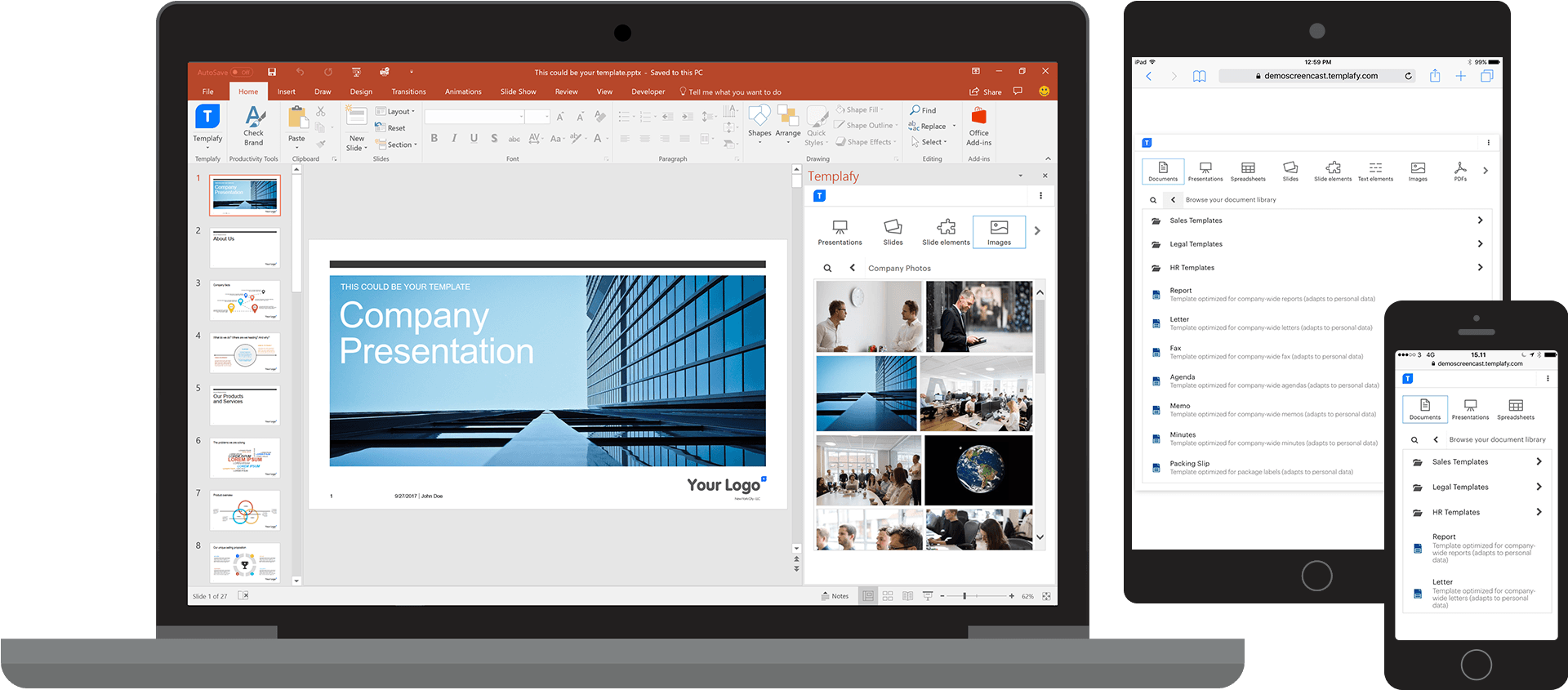This screenshot has width=1568, height=690.
Task: Open the iPad browser bookmarks icon
Action: pyautogui.click(x=1199, y=76)
